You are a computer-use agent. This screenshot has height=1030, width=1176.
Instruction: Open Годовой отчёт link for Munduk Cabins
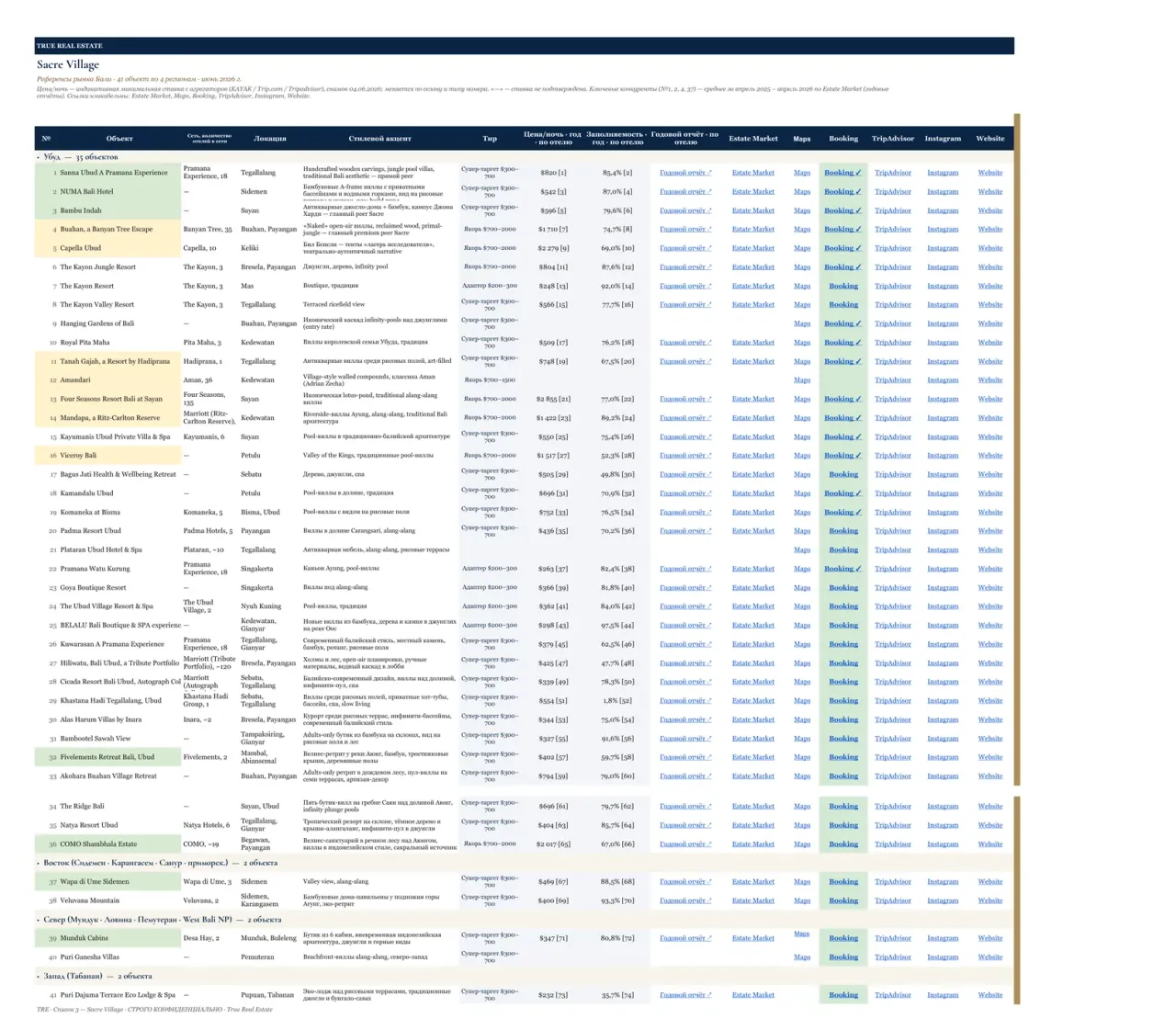point(685,938)
